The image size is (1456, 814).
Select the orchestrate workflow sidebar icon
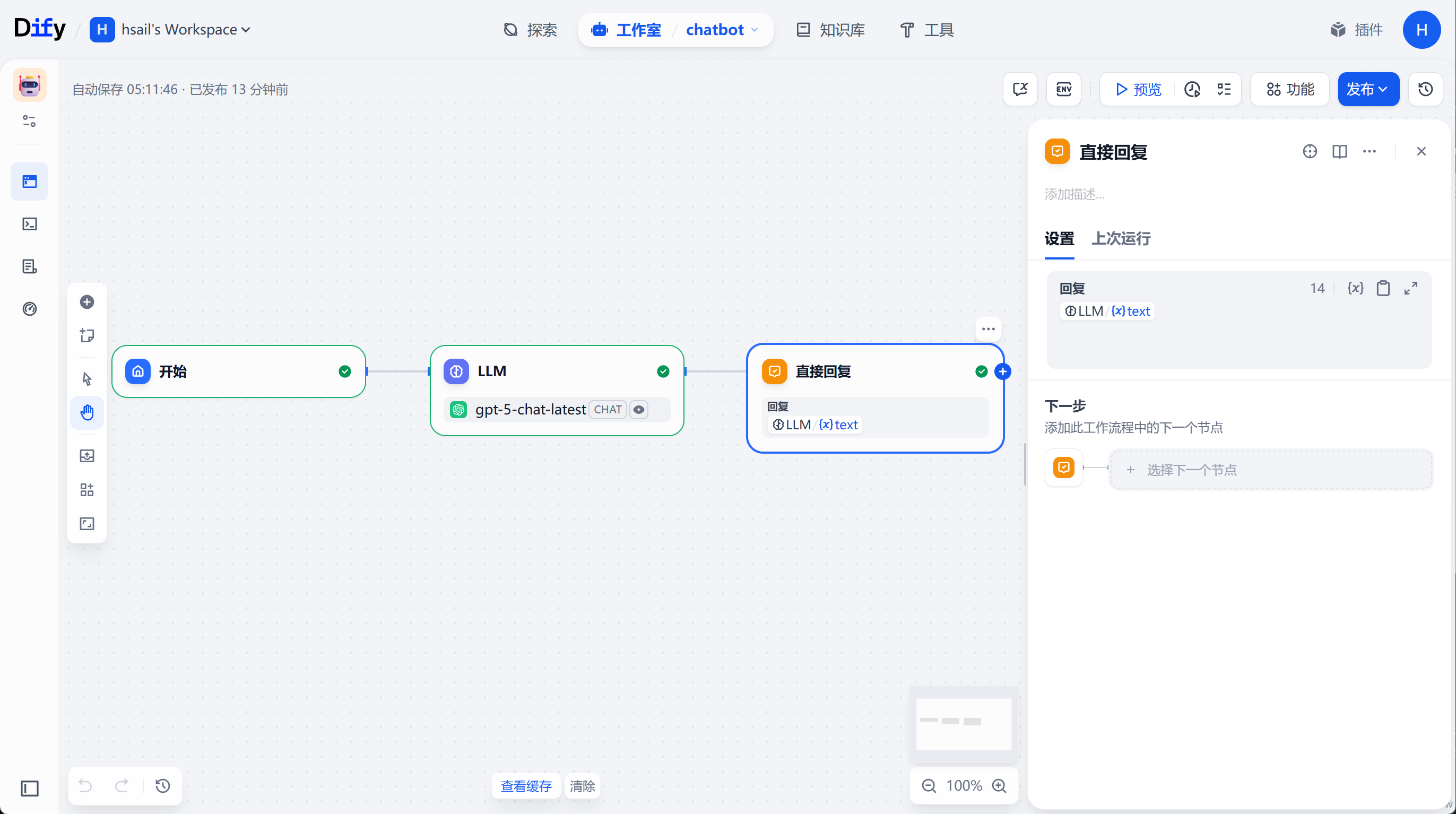[x=29, y=181]
